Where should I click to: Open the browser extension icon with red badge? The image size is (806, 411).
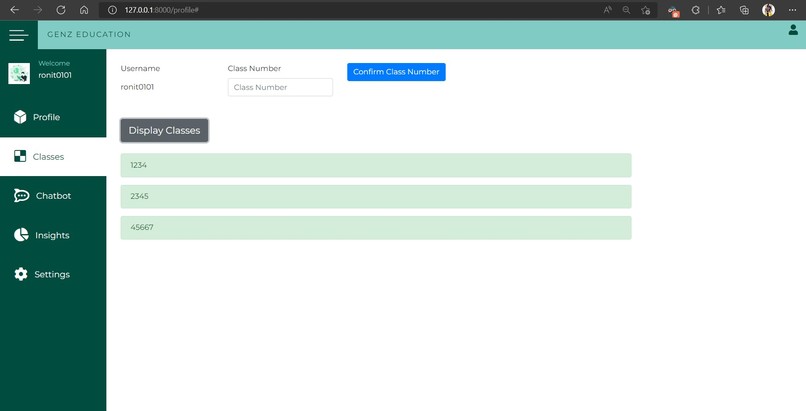coord(673,10)
